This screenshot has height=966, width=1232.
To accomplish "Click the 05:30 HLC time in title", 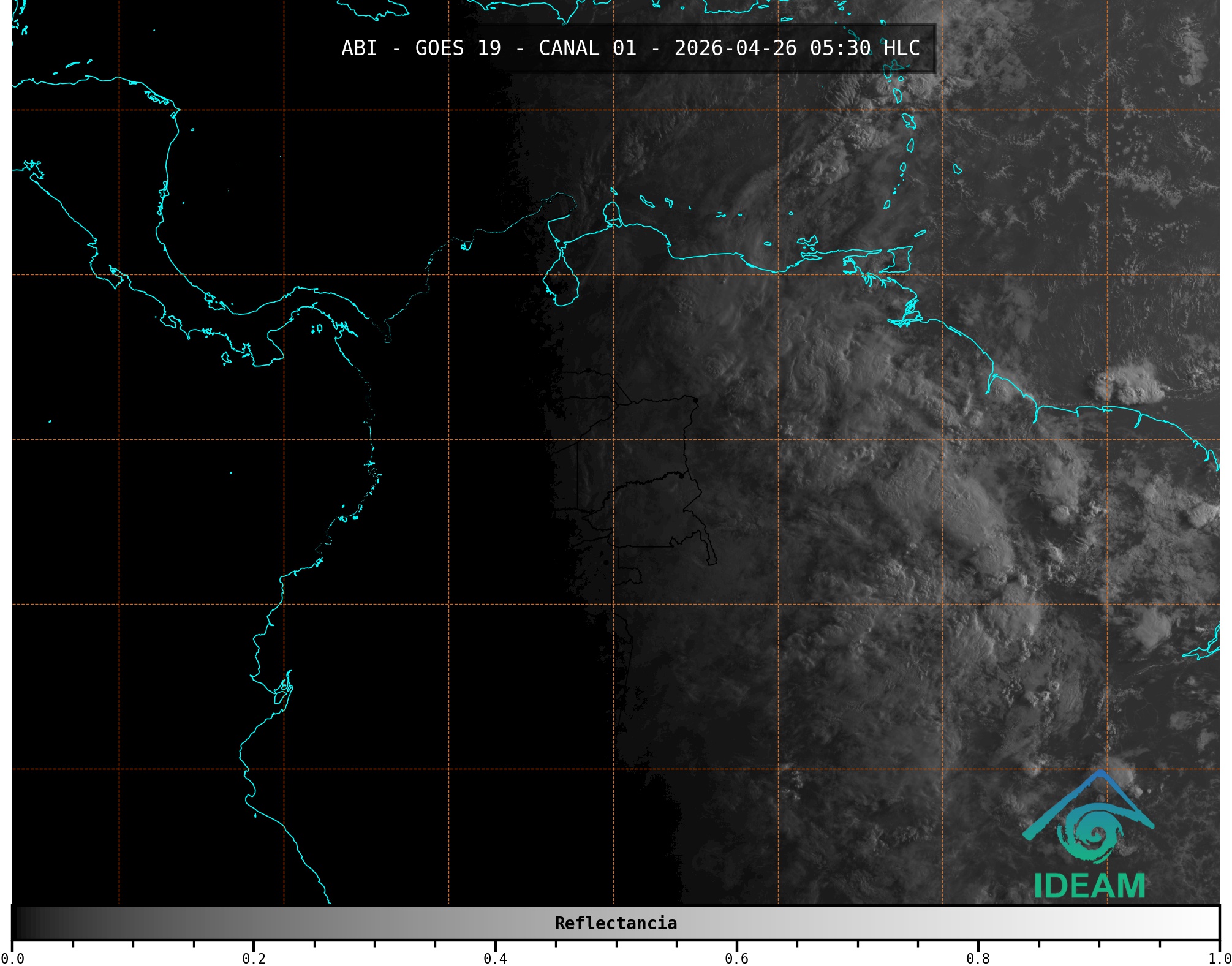I will [x=864, y=48].
